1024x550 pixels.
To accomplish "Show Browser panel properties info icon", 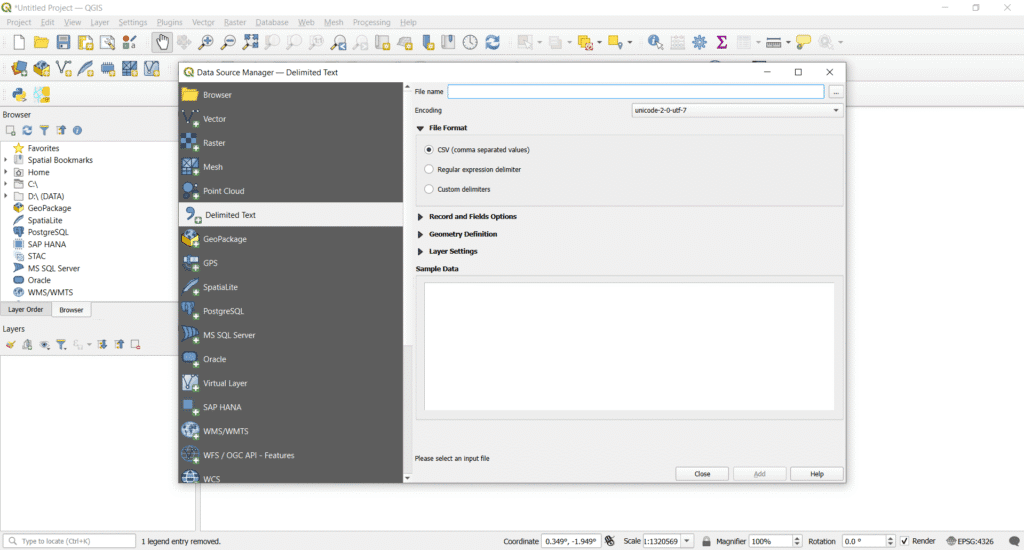I will coord(77,131).
